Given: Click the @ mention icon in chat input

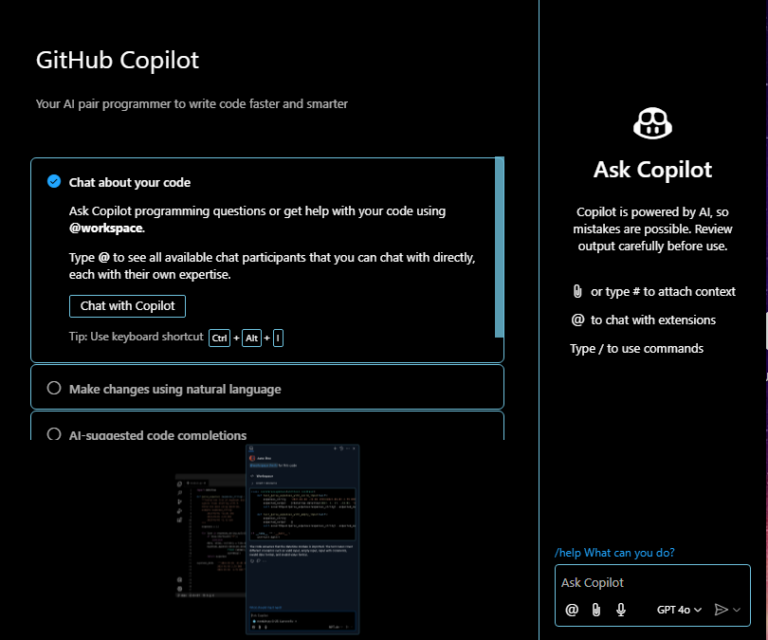Looking at the screenshot, I should coord(572,609).
